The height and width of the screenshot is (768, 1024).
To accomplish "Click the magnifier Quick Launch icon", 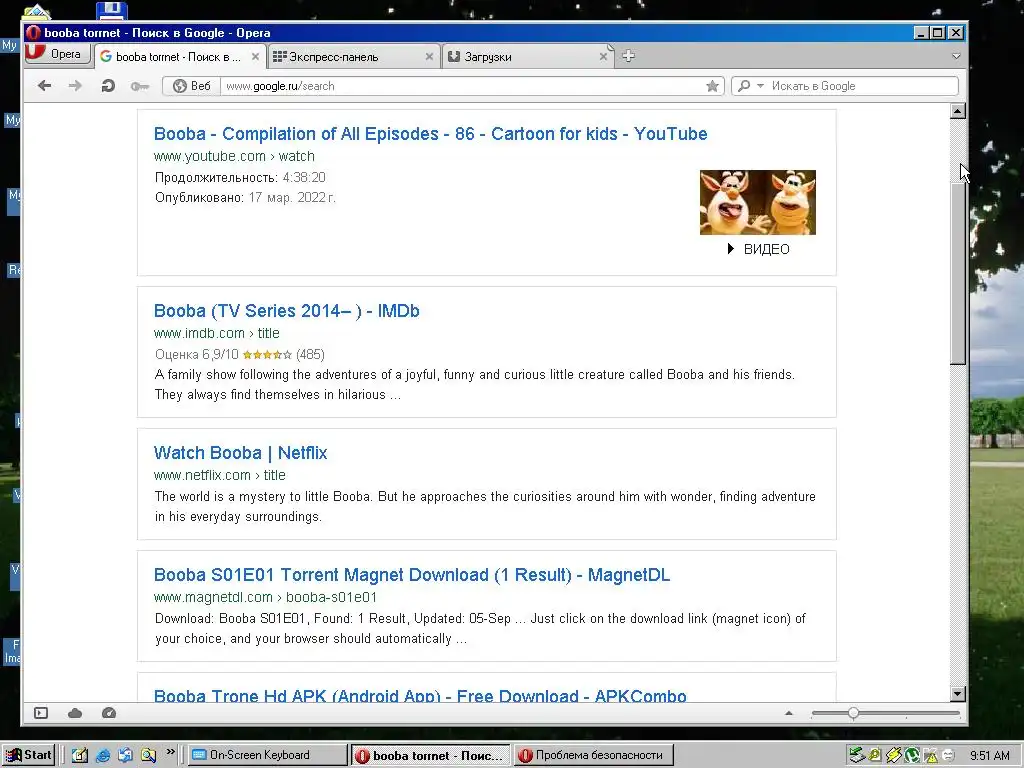I will (x=148, y=756).
